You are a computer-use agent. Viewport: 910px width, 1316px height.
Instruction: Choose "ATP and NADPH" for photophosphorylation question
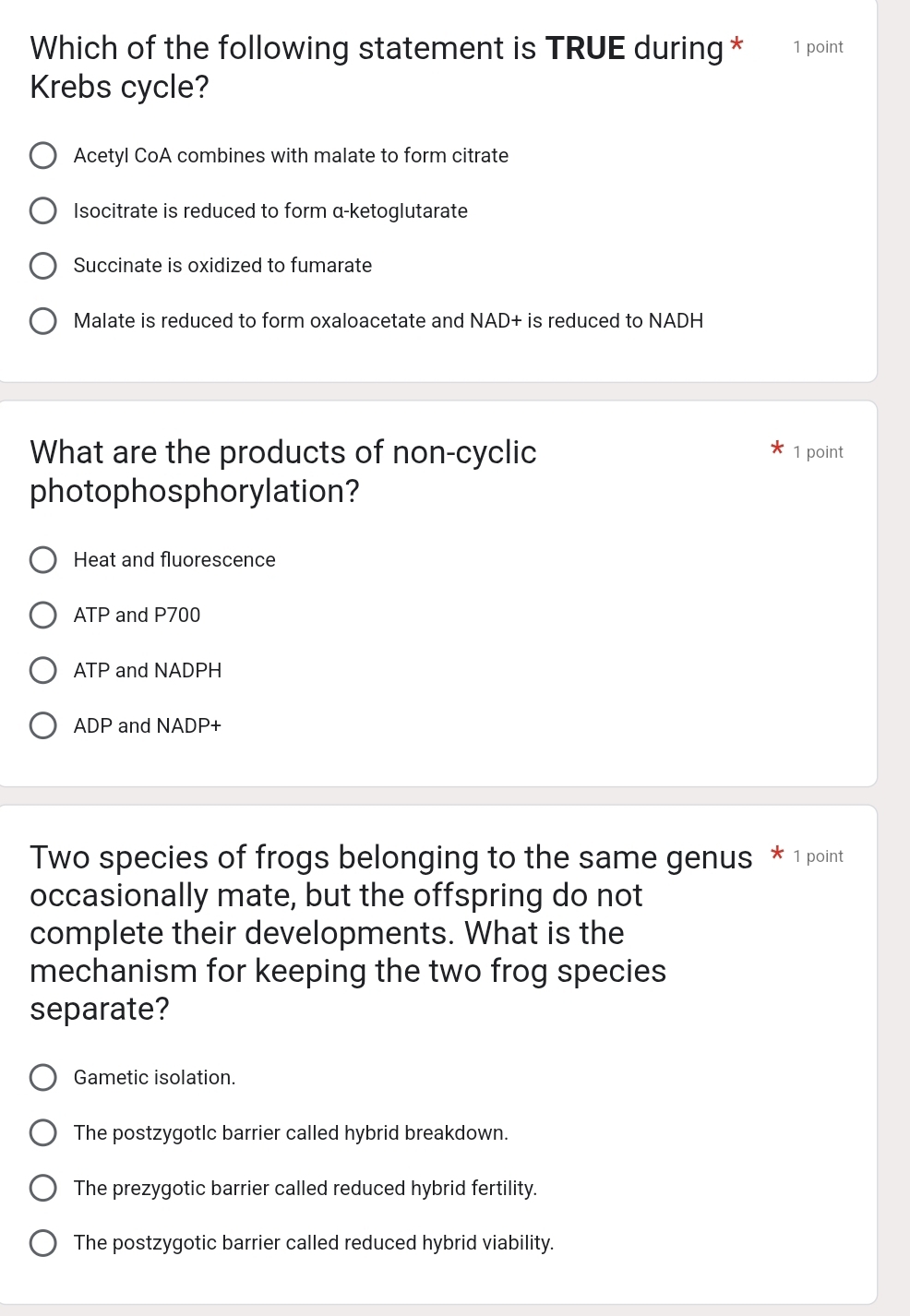[43, 670]
